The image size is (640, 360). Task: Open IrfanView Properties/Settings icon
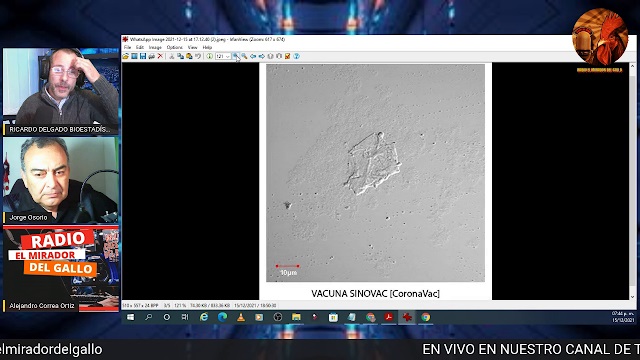pyautogui.click(x=288, y=56)
